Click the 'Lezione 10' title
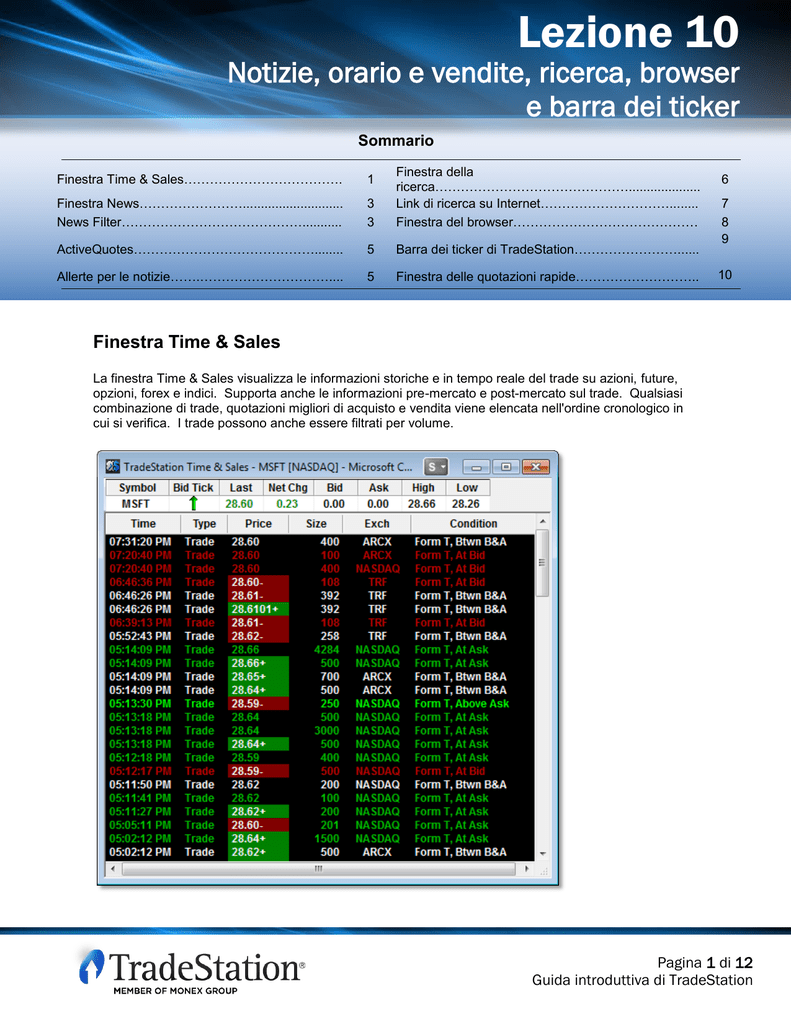 (628, 32)
